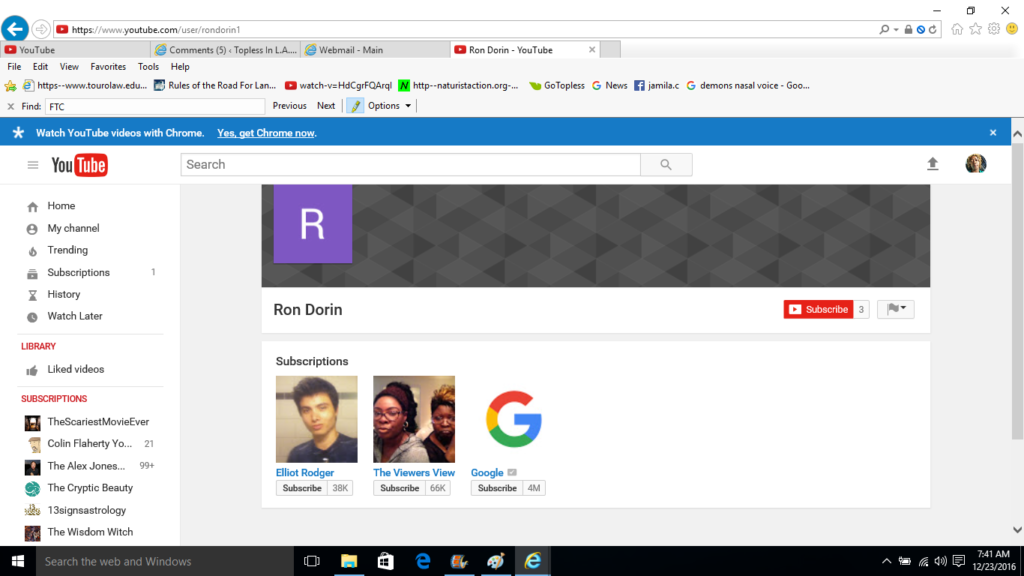Open the Tools menu
Image resolution: width=1024 pixels, height=576 pixels.
coord(148,67)
